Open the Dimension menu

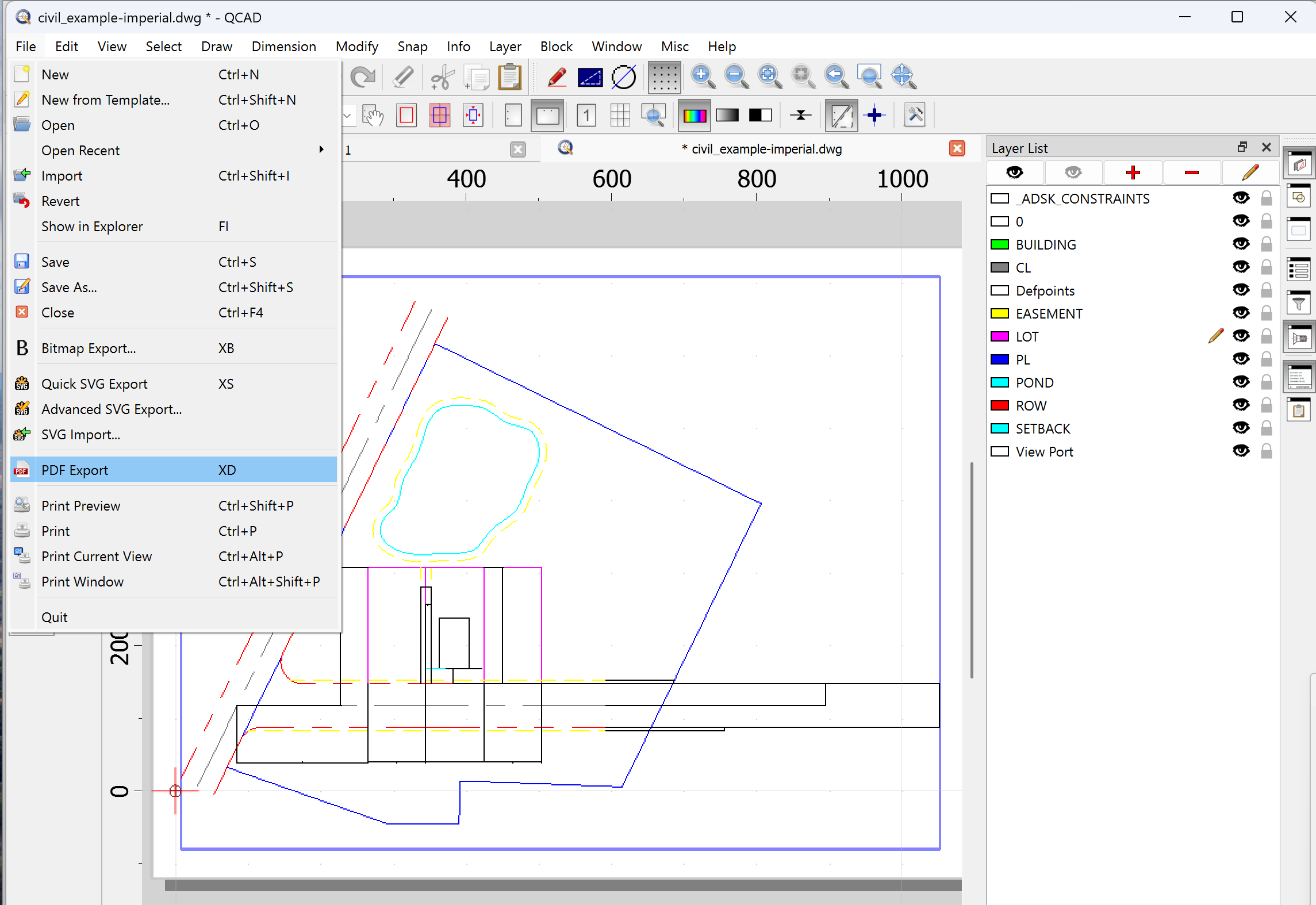[283, 47]
